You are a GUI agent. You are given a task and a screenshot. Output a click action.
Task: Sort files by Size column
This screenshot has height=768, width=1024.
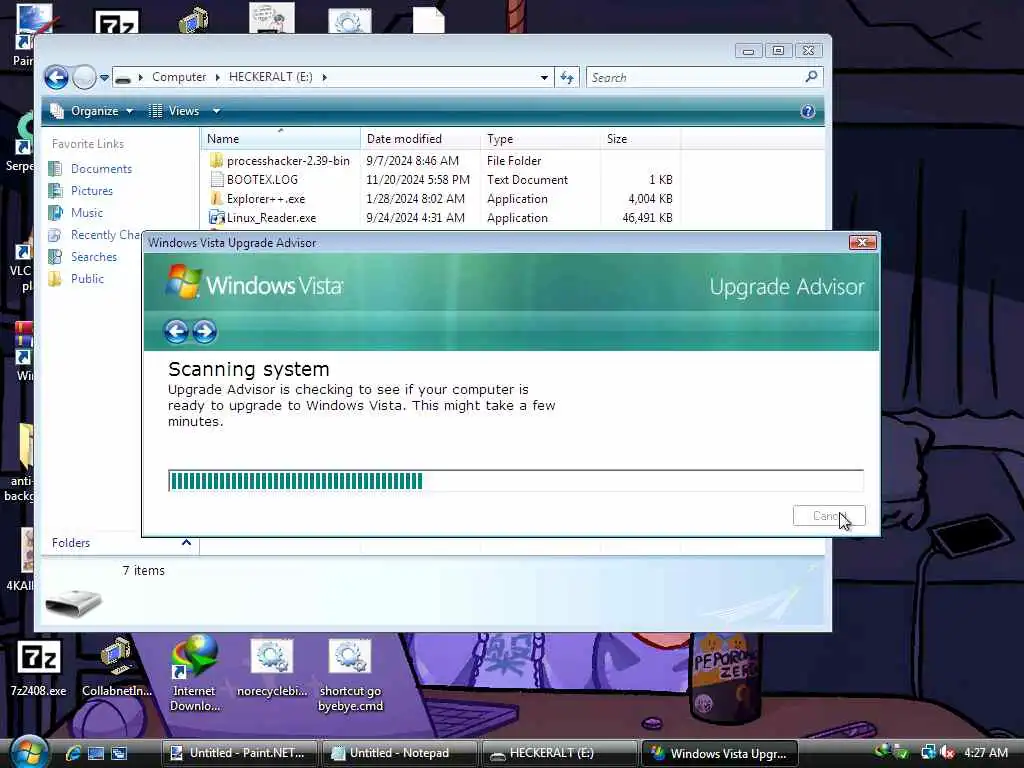(x=640, y=138)
